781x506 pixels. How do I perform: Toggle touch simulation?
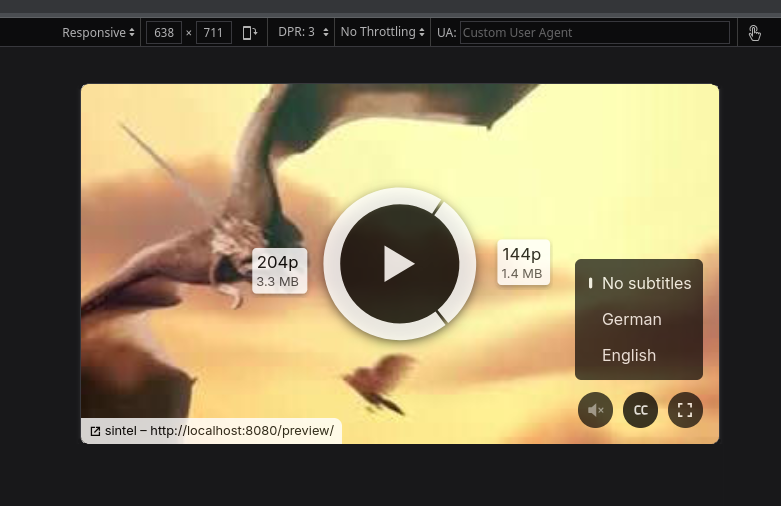(x=754, y=33)
